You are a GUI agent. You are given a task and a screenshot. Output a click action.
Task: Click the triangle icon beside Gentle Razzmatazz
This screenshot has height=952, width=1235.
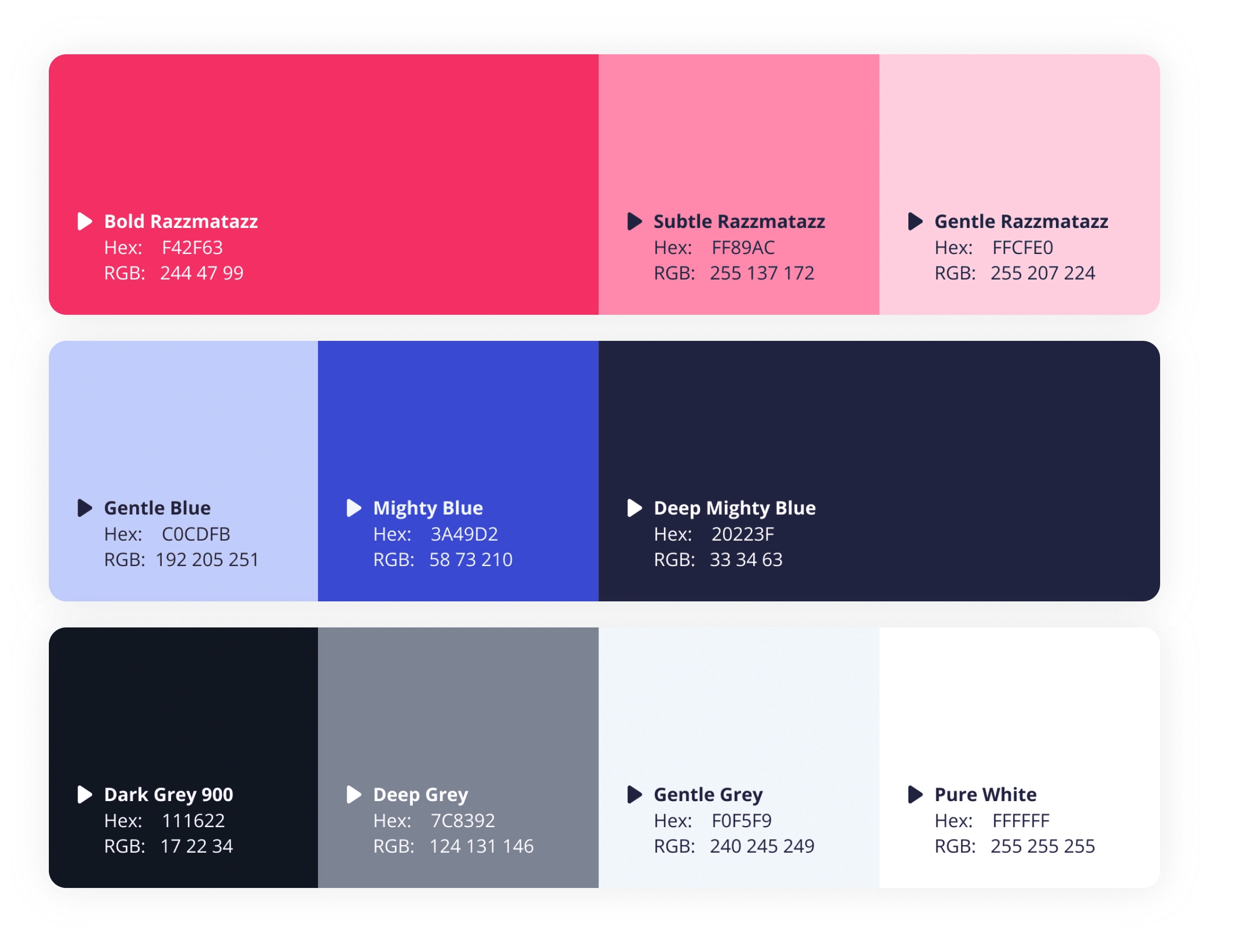[915, 222]
